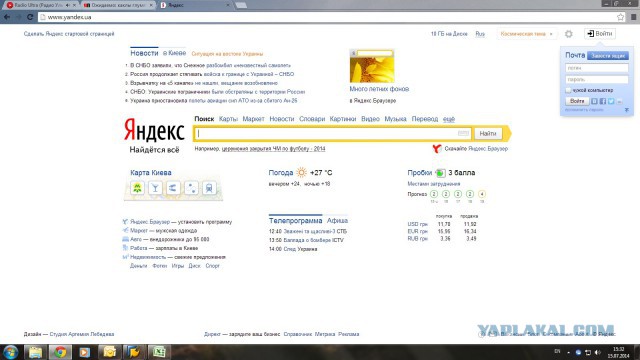Viewport: 640px width, 360px height.
Task: Open the Карта Киева link
Action: click(x=151, y=173)
